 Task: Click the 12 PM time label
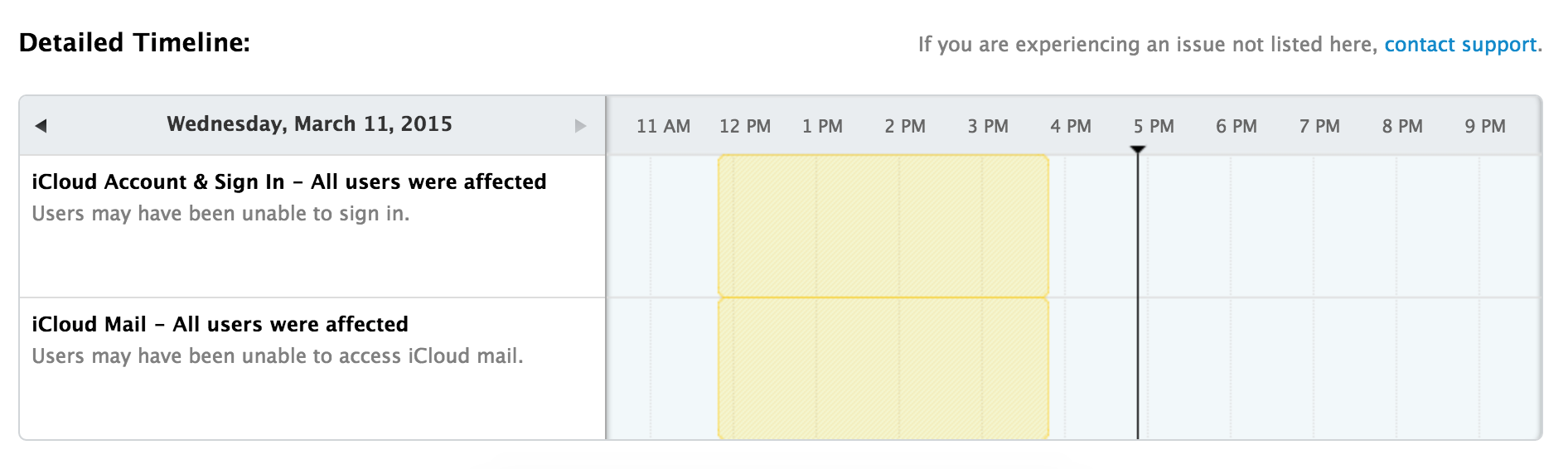tap(745, 127)
